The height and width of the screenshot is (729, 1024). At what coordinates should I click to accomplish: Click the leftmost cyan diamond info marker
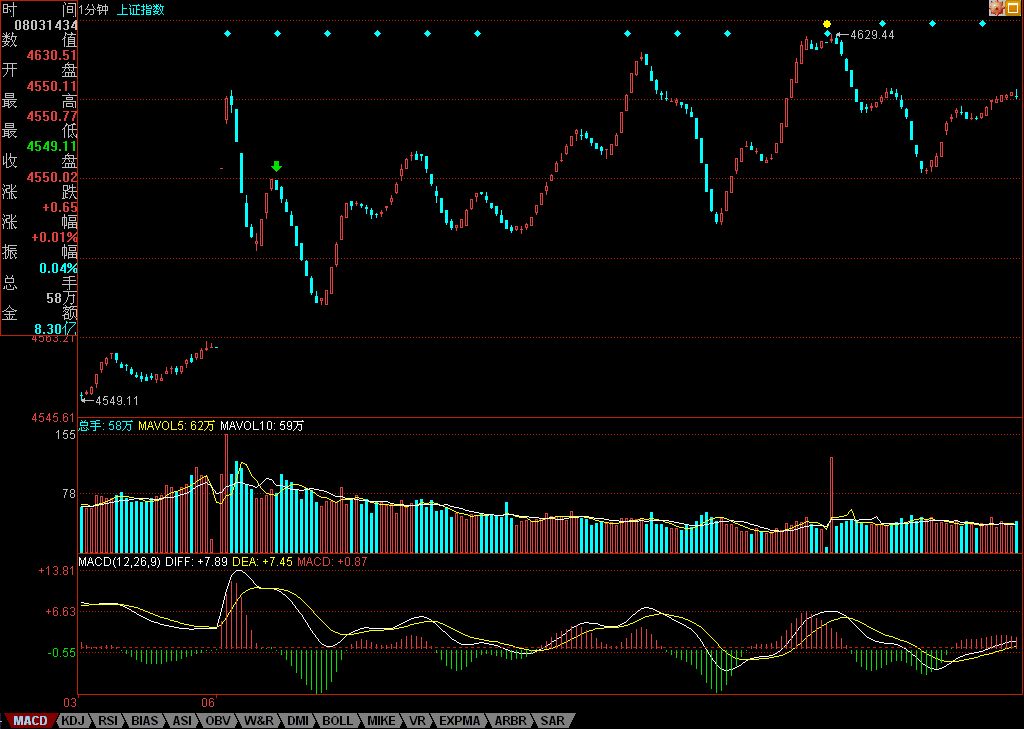click(x=227, y=34)
